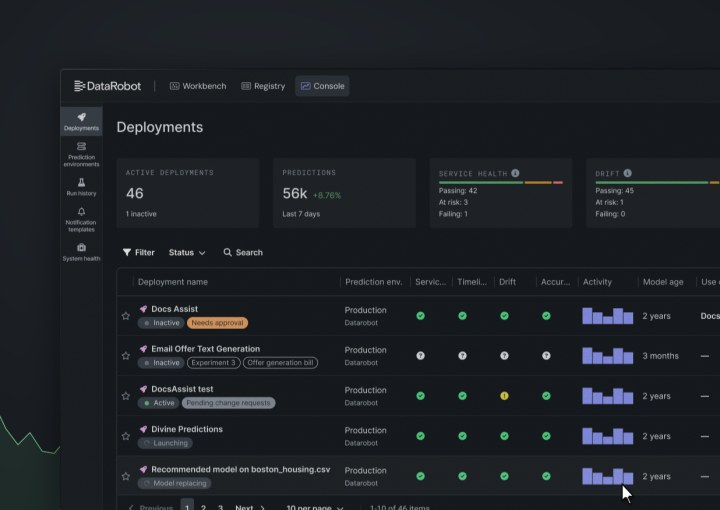Open Prediction environments in sidebar
The height and width of the screenshot is (510, 720).
pos(81,154)
